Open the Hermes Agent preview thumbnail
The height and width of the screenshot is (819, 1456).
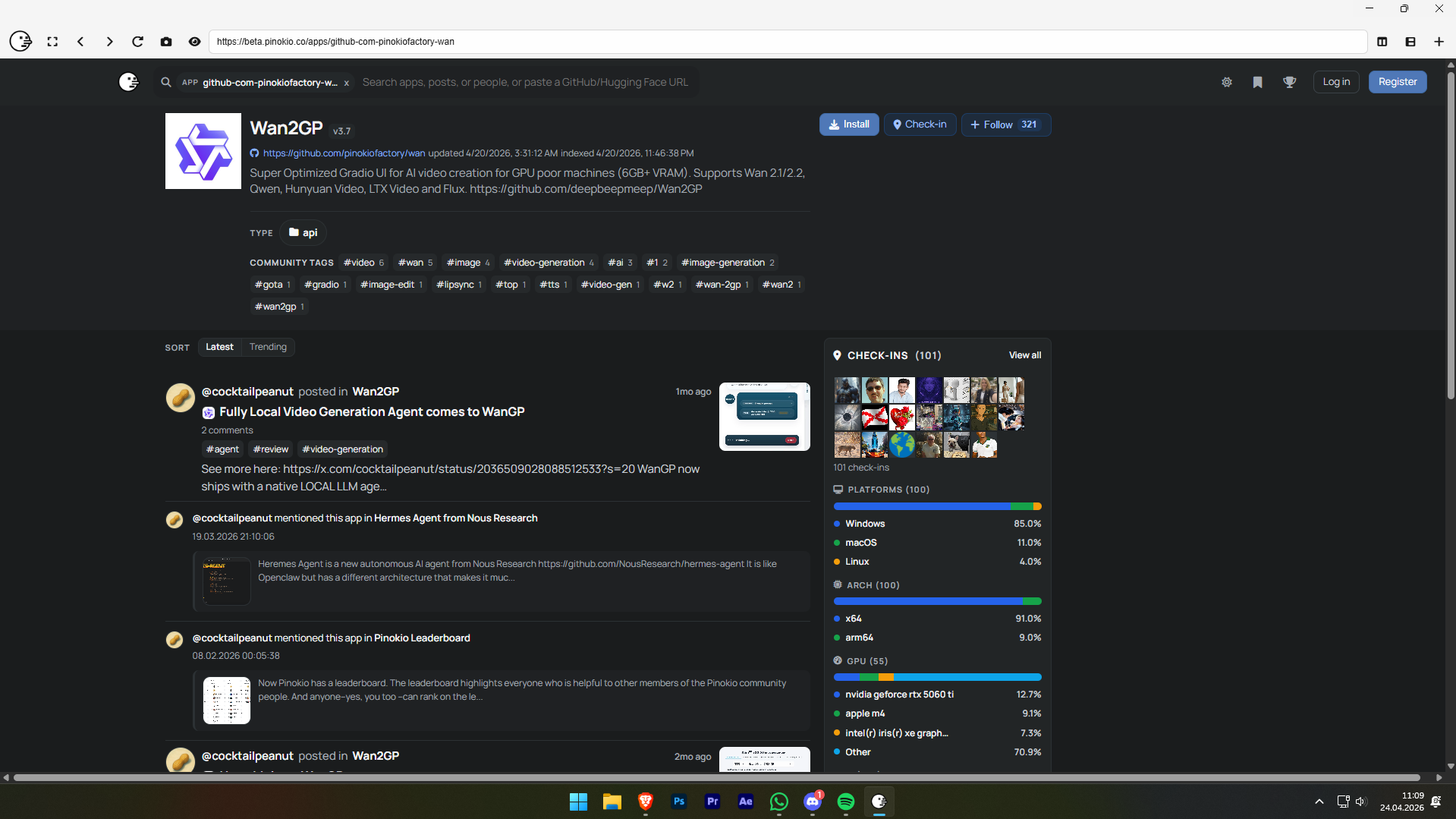click(227, 581)
